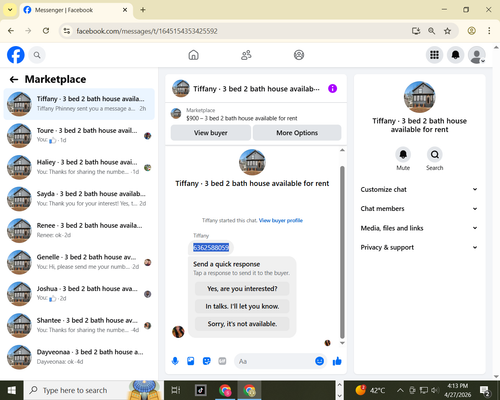Image resolution: width=500 pixels, height=400 pixels.
Task: Open Windows Start menu
Action: click(x=12, y=390)
